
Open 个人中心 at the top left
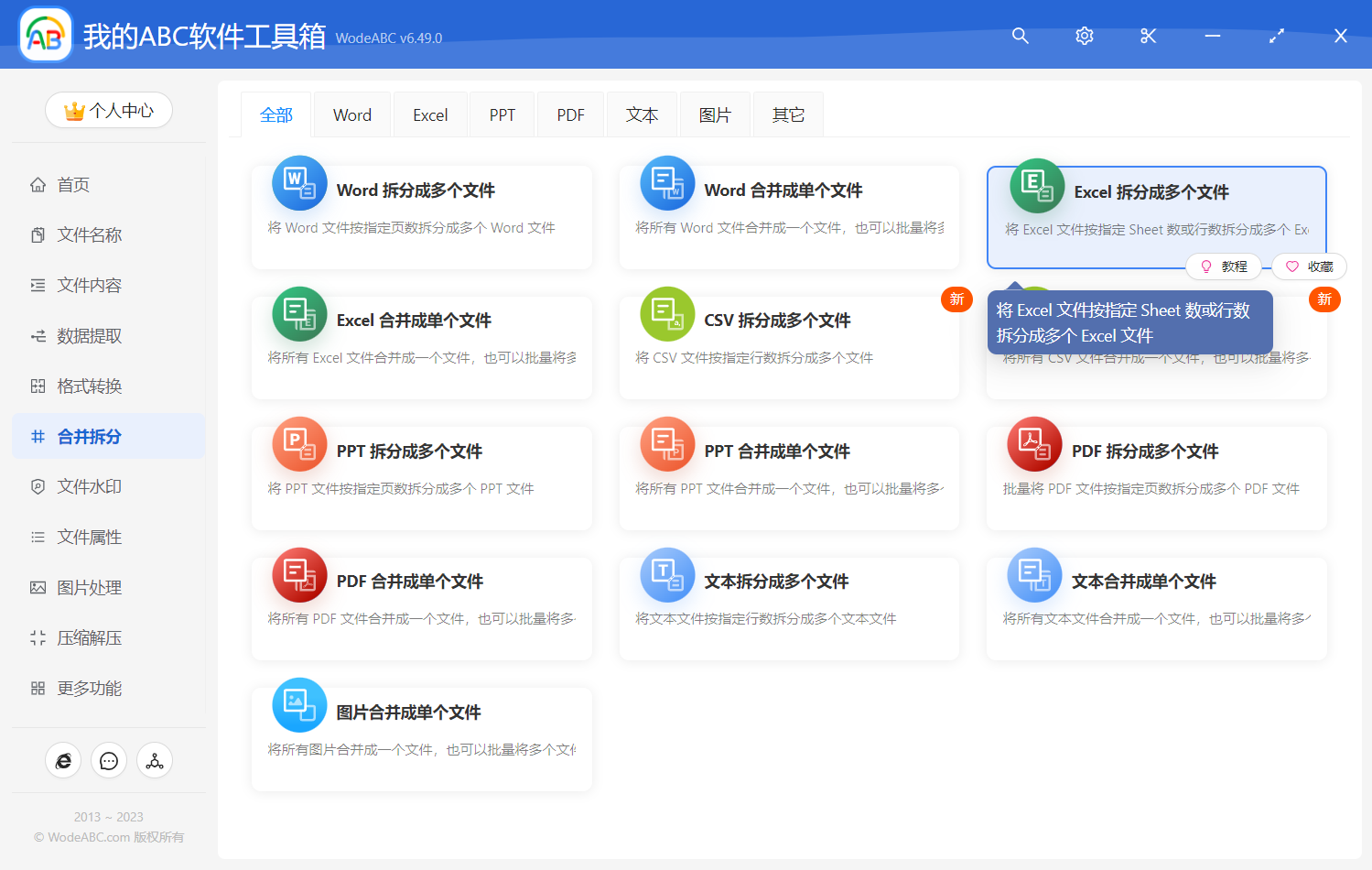point(109,109)
